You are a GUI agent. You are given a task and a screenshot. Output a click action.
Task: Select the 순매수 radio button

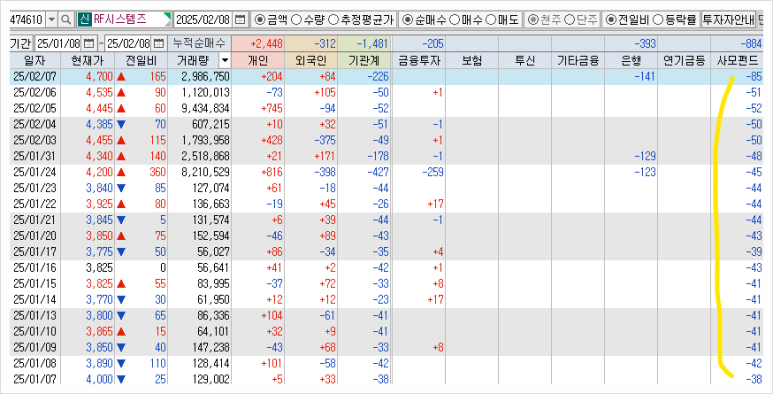(x=408, y=20)
